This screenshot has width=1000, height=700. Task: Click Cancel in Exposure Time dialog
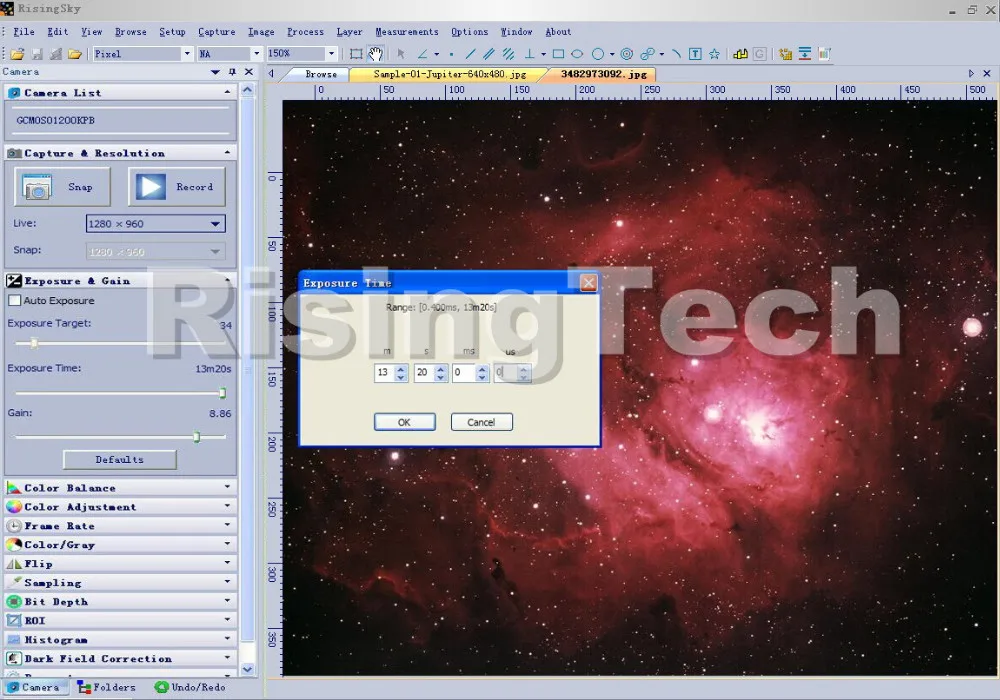click(x=481, y=422)
